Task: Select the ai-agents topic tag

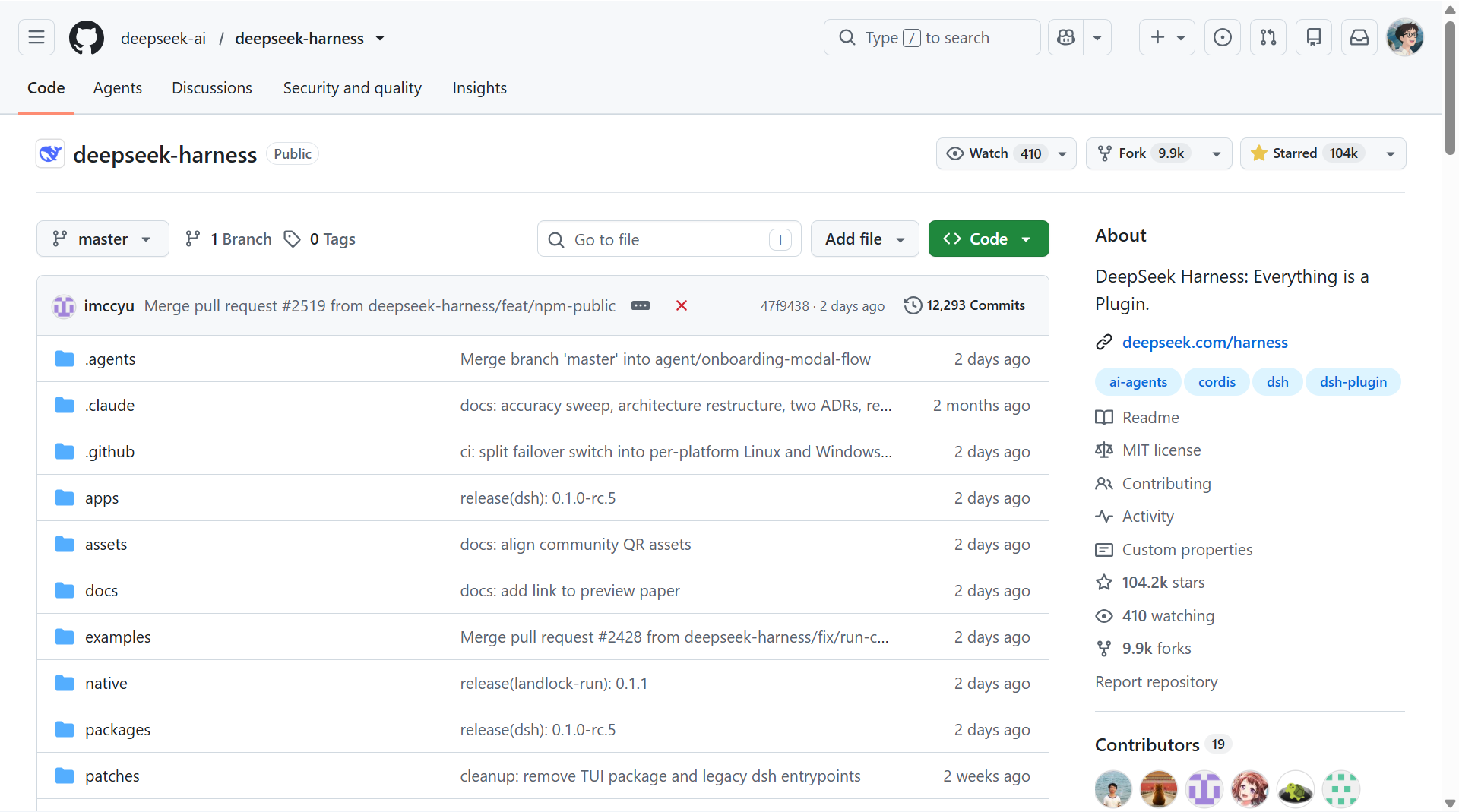Action: pyautogui.click(x=1138, y=382)
